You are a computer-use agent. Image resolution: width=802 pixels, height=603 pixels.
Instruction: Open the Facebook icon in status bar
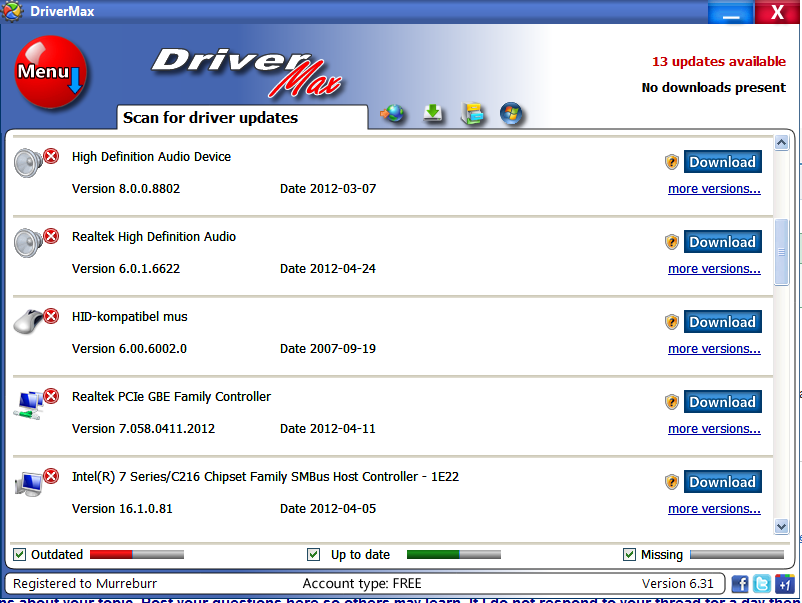tap(740, 584)
